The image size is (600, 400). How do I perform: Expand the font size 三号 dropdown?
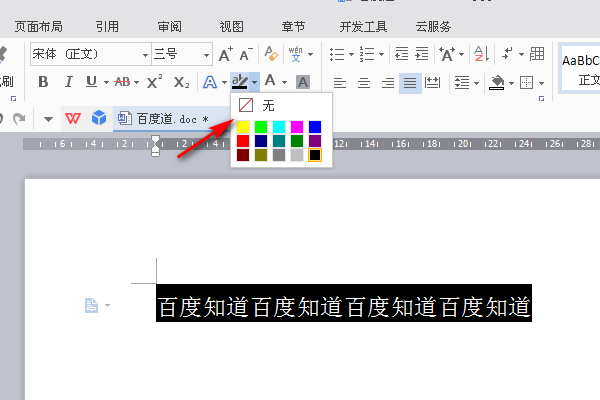click(x=182, y=54)
